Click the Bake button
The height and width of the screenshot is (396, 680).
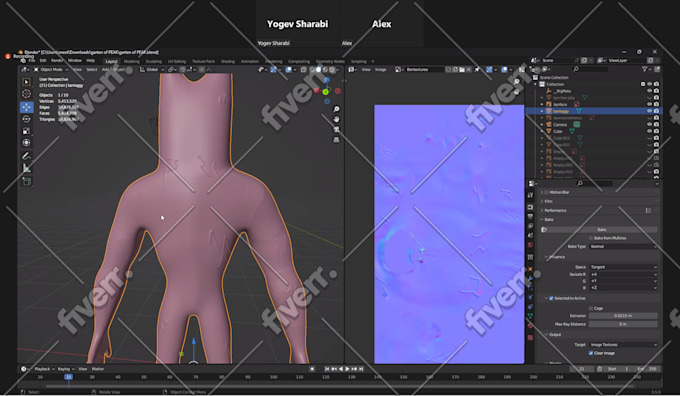pyautogui.click(x=602, y=229)
